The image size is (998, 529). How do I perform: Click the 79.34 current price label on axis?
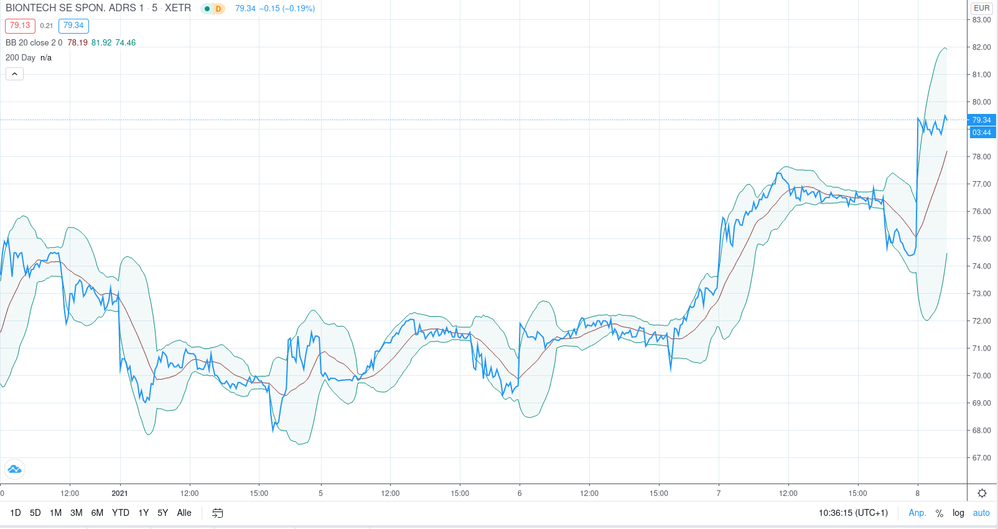(981, 120)
